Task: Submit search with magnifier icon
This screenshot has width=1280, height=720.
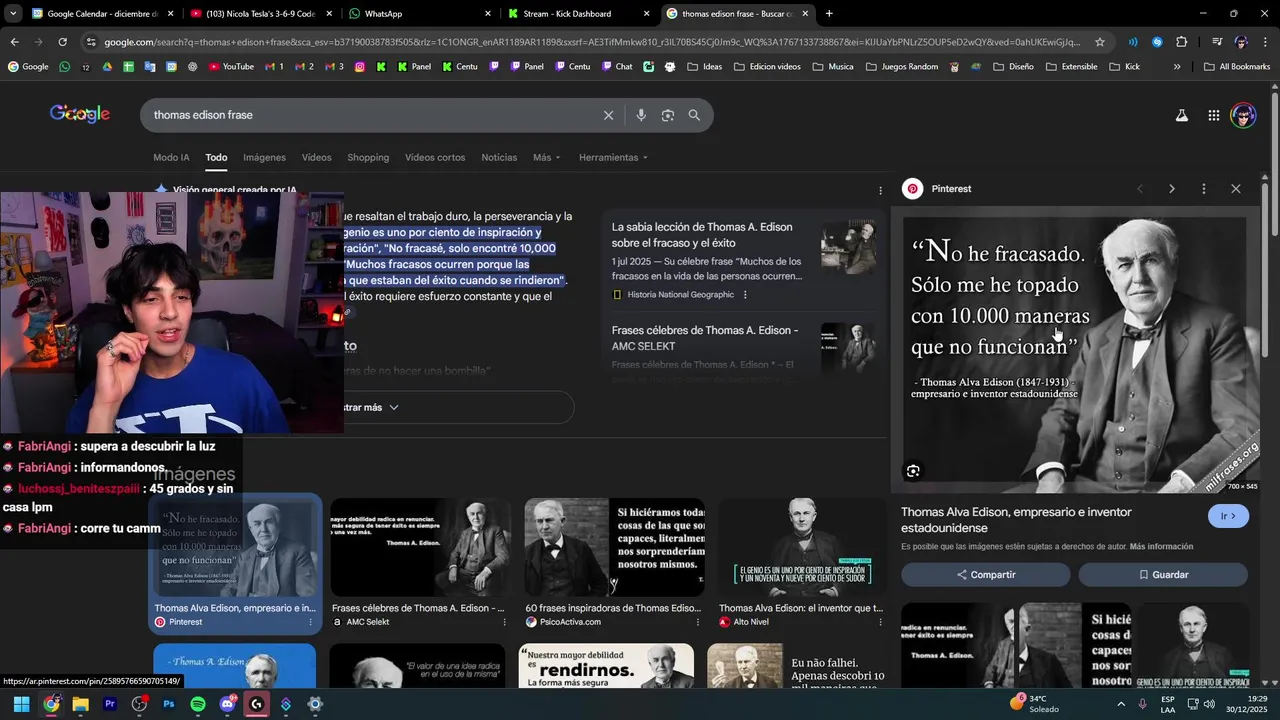Action: point(694,115)
